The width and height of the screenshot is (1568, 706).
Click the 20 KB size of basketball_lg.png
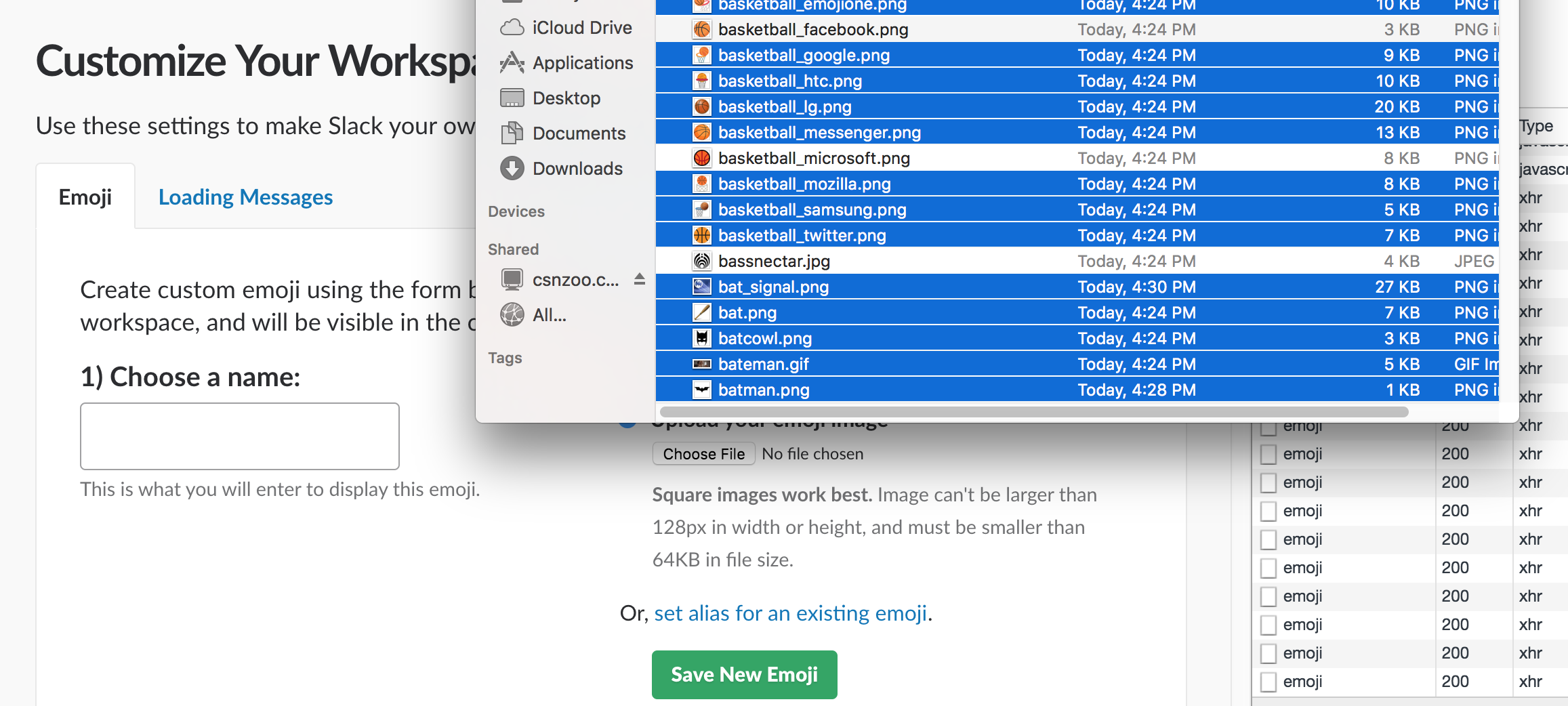click(1397, 107)
